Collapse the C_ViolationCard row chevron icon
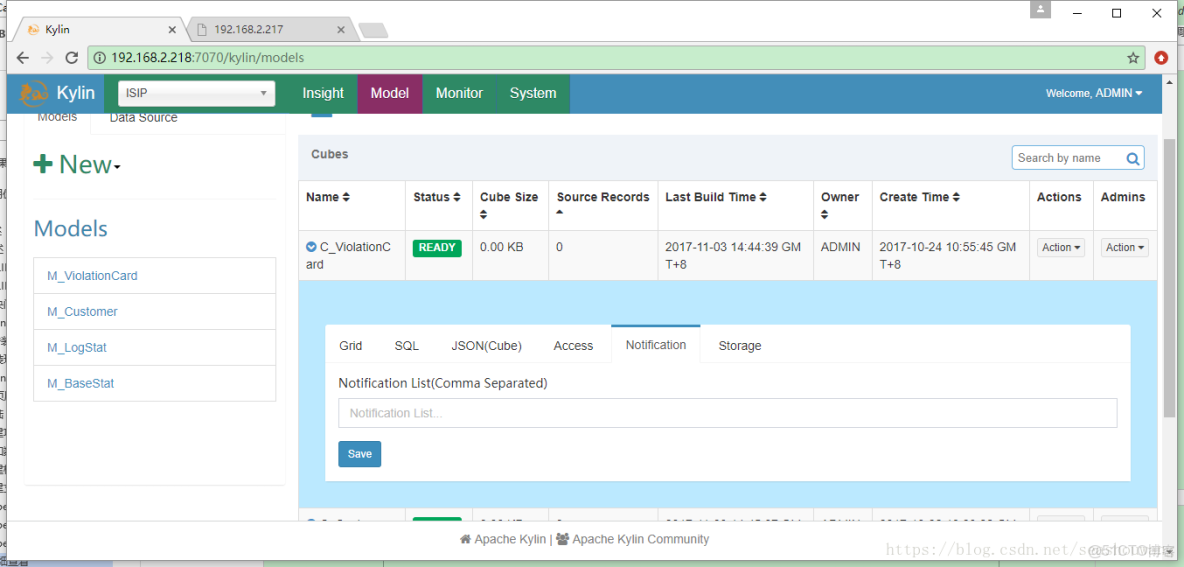This screenshot has height=567, width=1184. pyautogui.click(x=310, y=247)
